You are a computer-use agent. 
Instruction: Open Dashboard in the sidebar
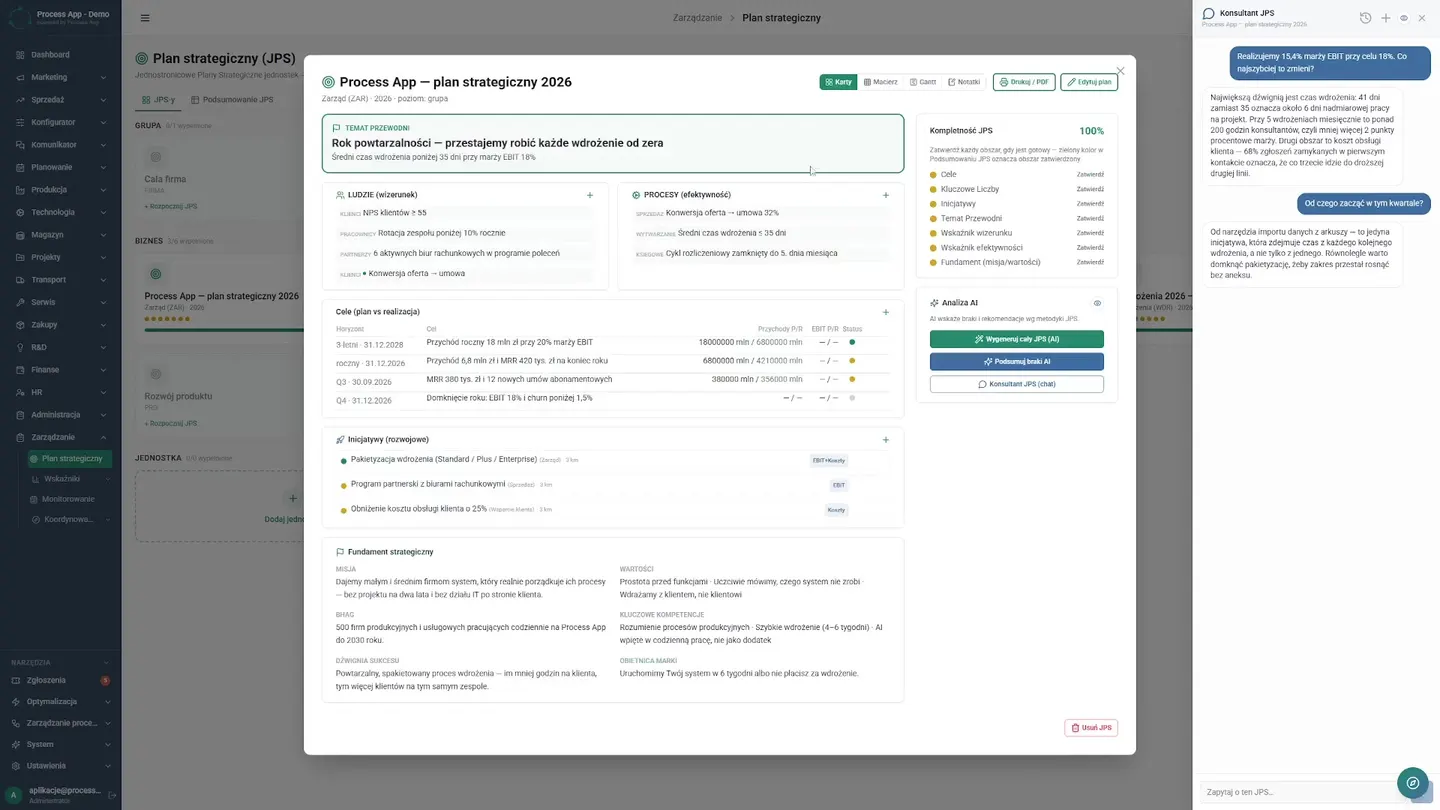[x=60, y=54]
